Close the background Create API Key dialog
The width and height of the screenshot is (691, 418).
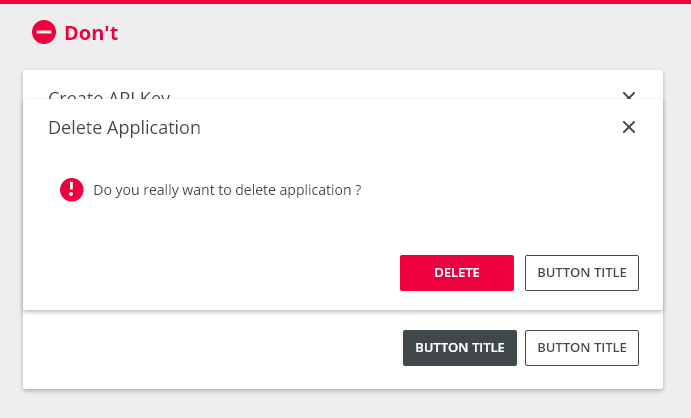click(x=629, y=95)
